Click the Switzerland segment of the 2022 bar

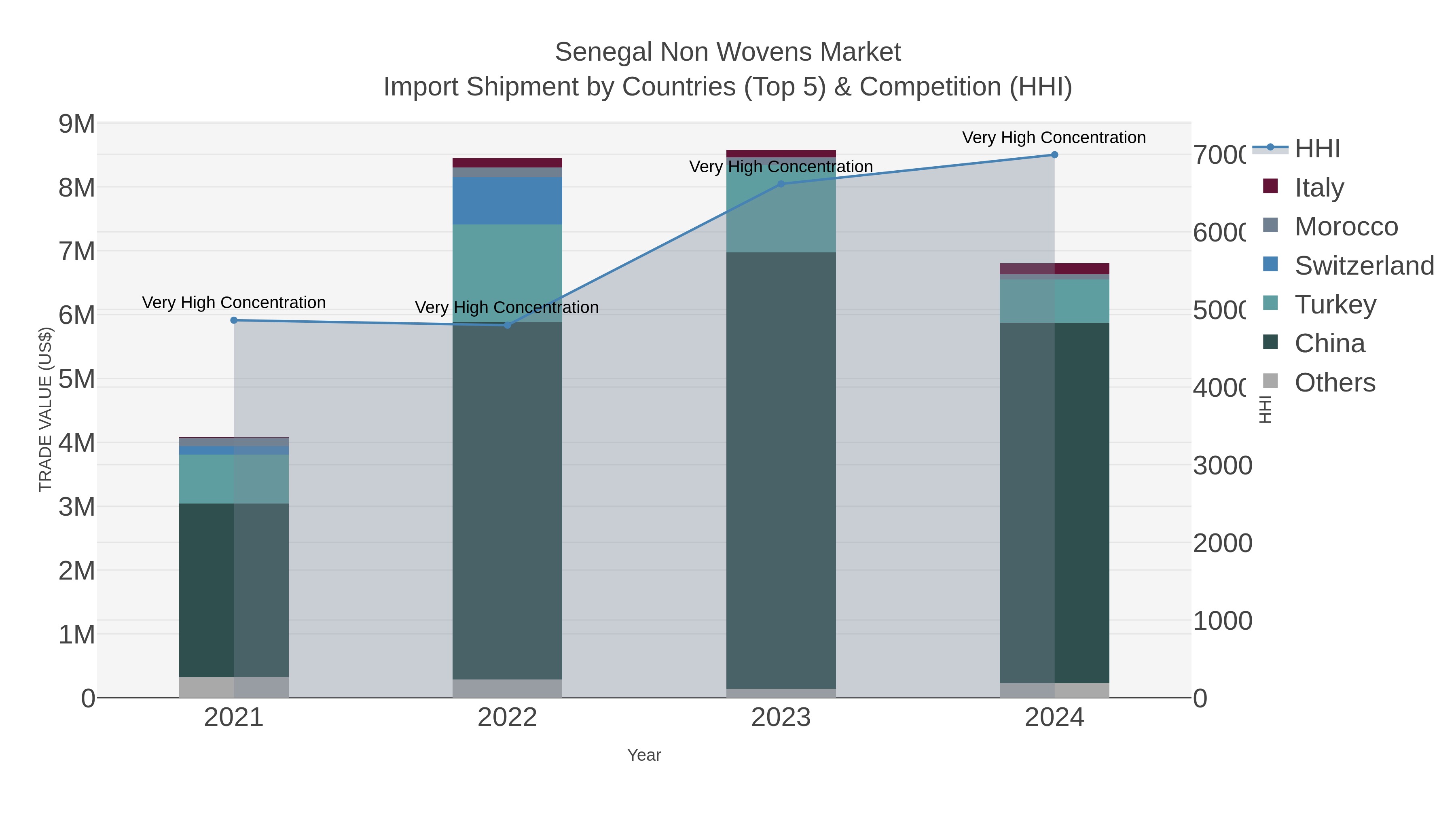[508, 201]
